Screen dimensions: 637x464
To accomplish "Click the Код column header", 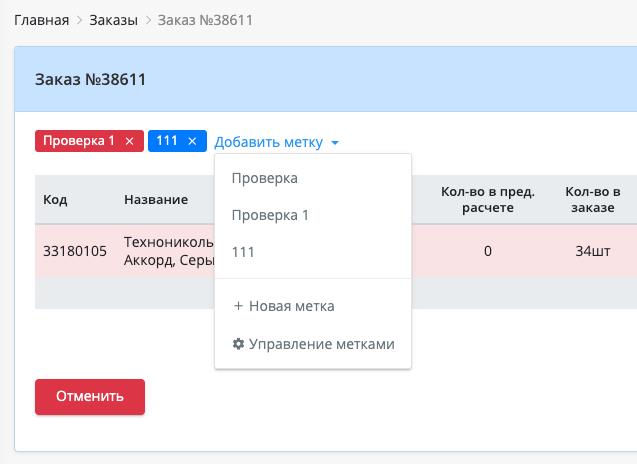I will click(x=55, y=200).
